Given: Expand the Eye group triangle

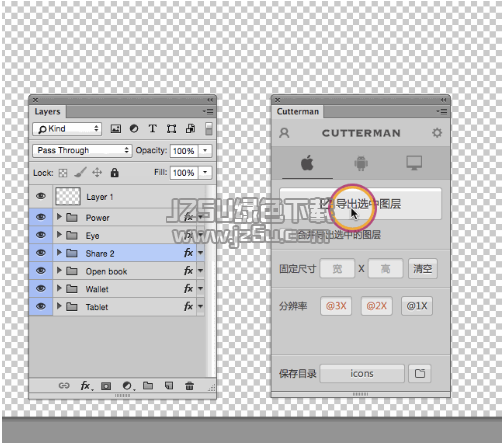Looking at the screenshot, I should 59,235.
